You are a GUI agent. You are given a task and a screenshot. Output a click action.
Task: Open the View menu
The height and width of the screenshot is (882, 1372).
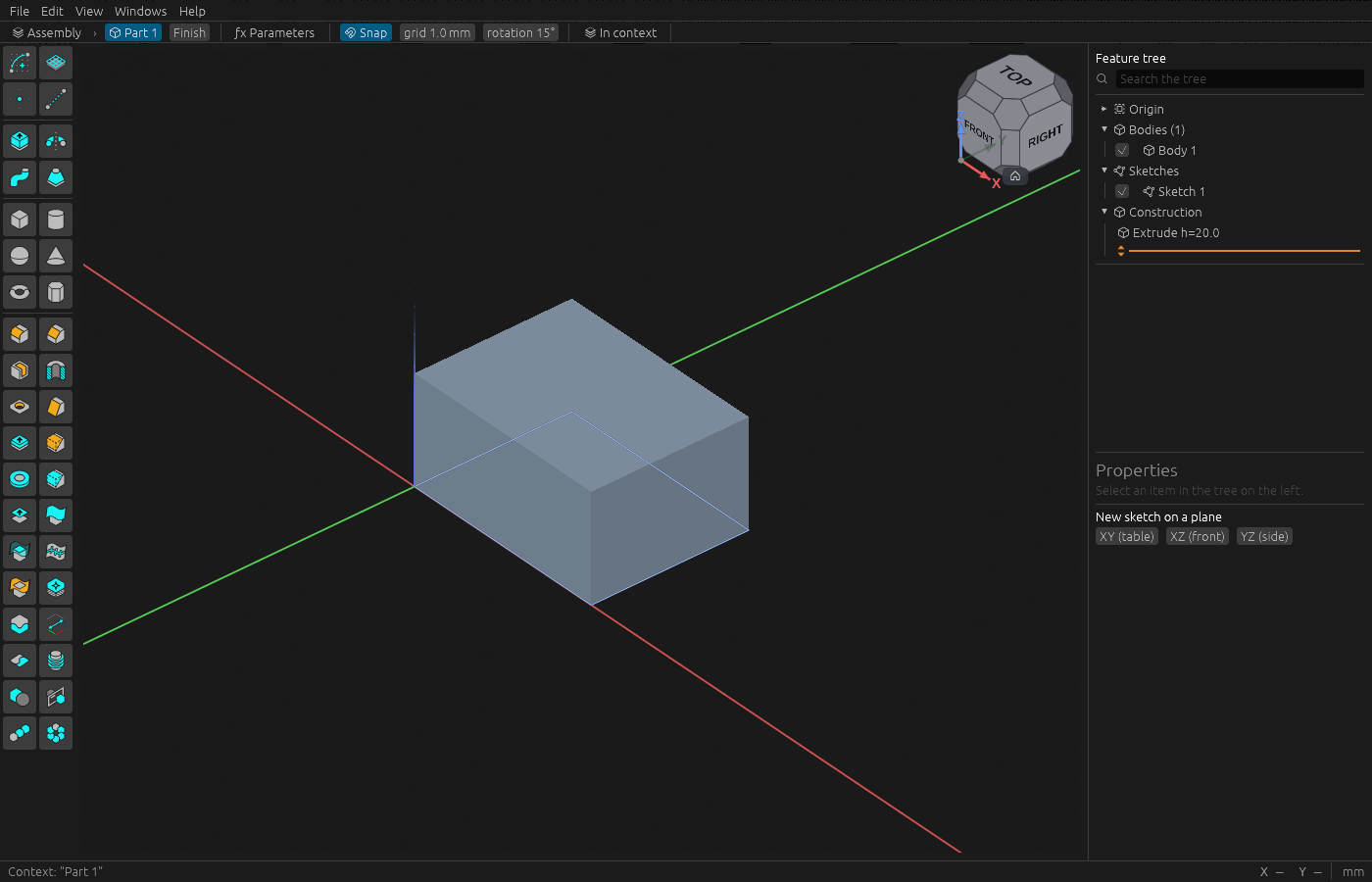coord(89,11)
